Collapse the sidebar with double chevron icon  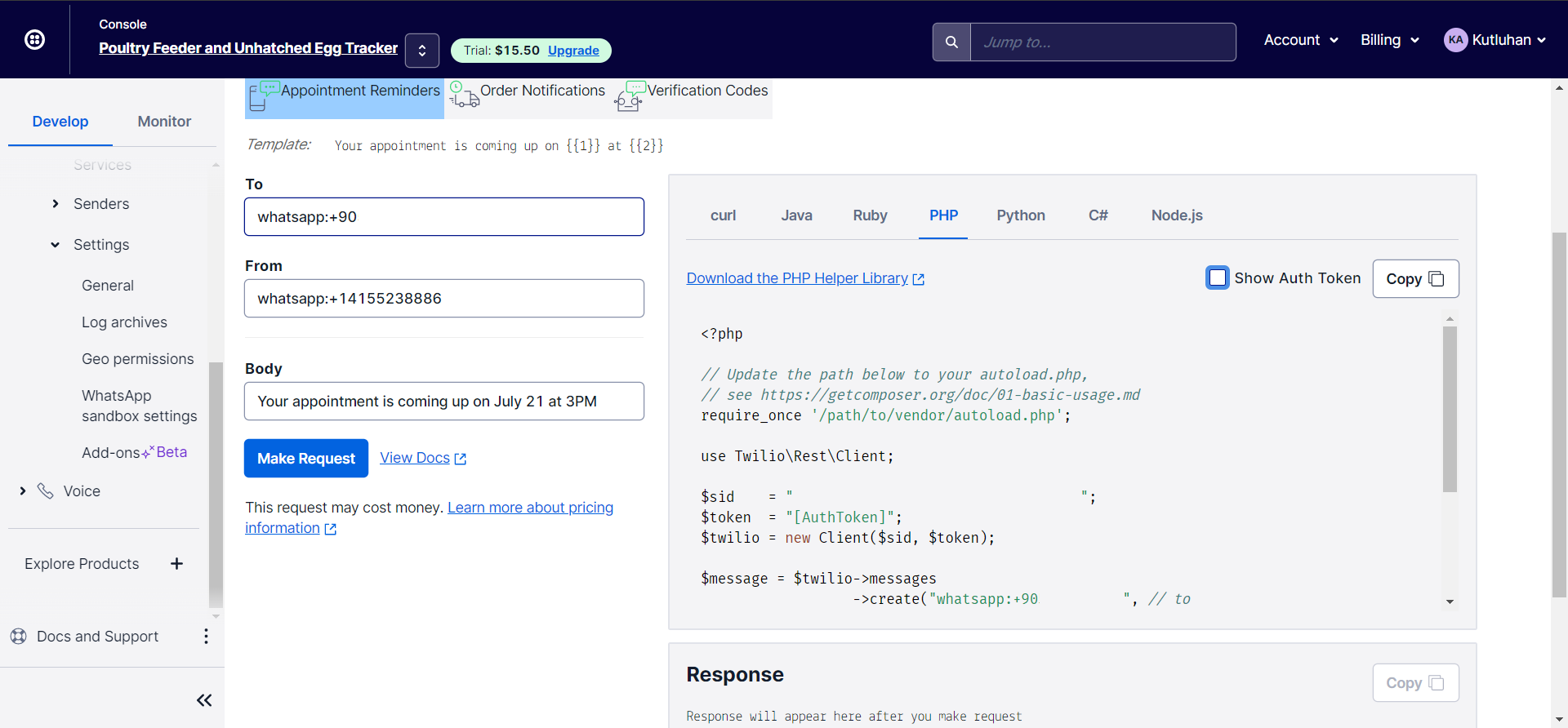[x=204, y=700]
